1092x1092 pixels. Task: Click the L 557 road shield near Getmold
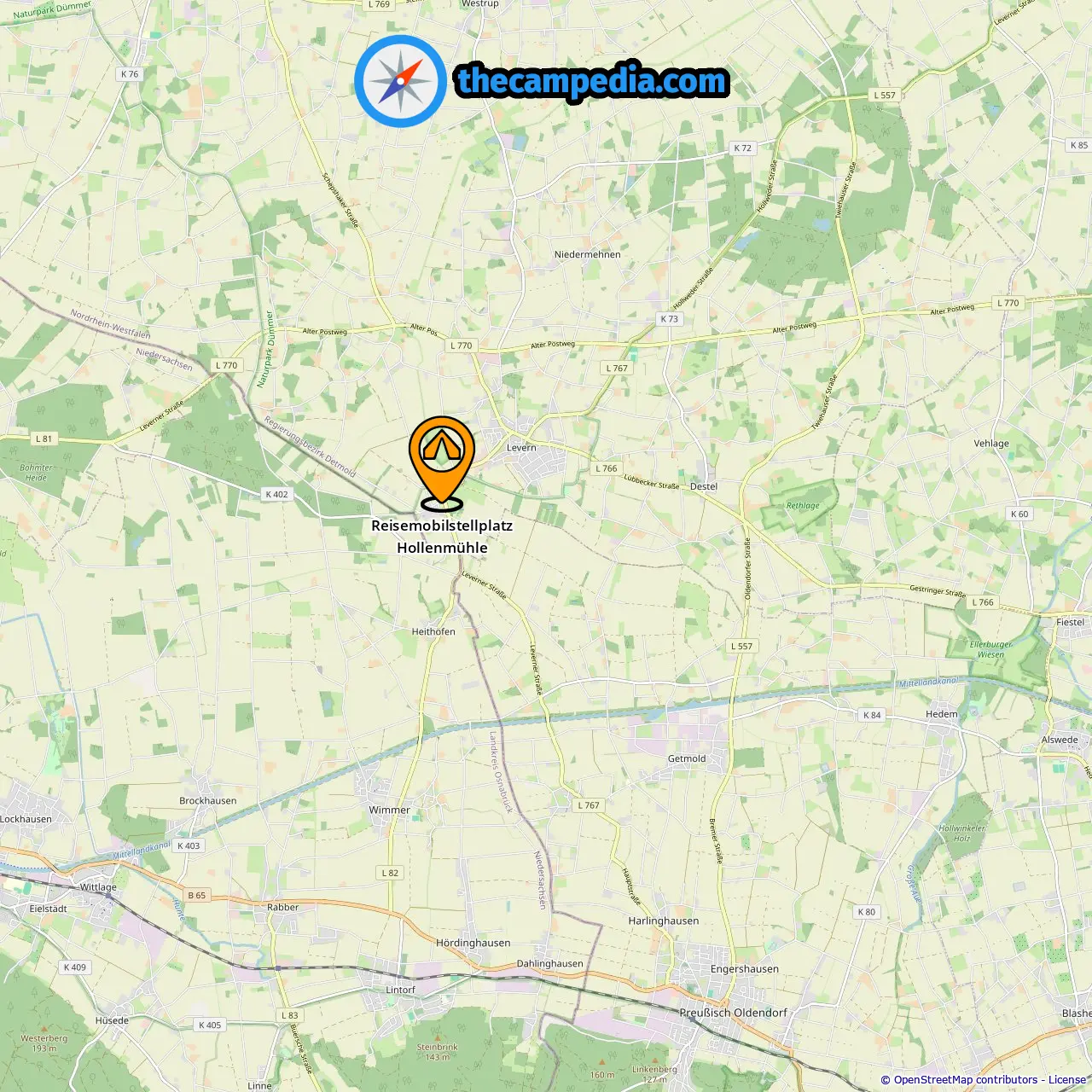coord(741,646)
